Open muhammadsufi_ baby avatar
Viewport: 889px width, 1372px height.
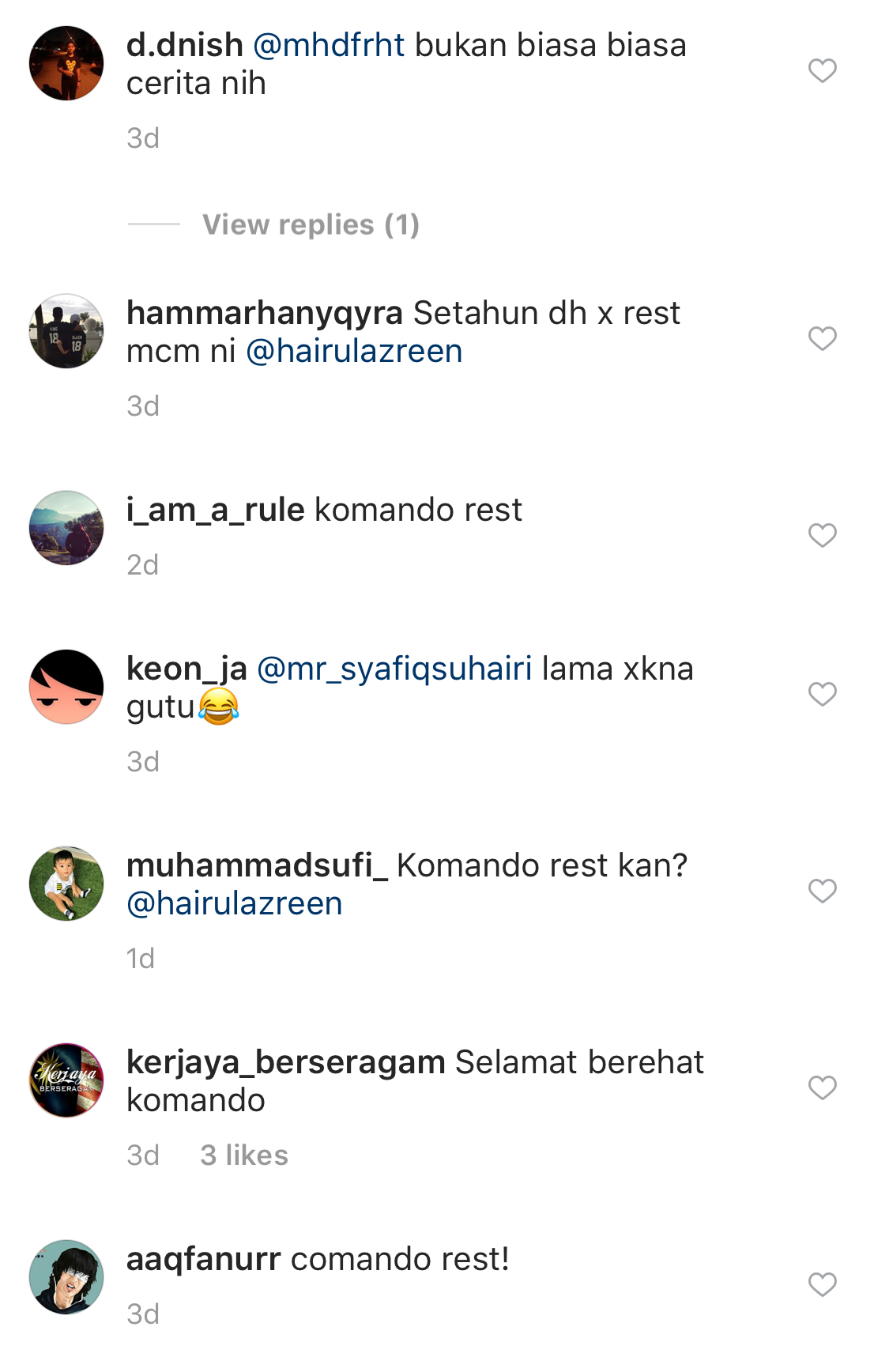pos(66,884)
